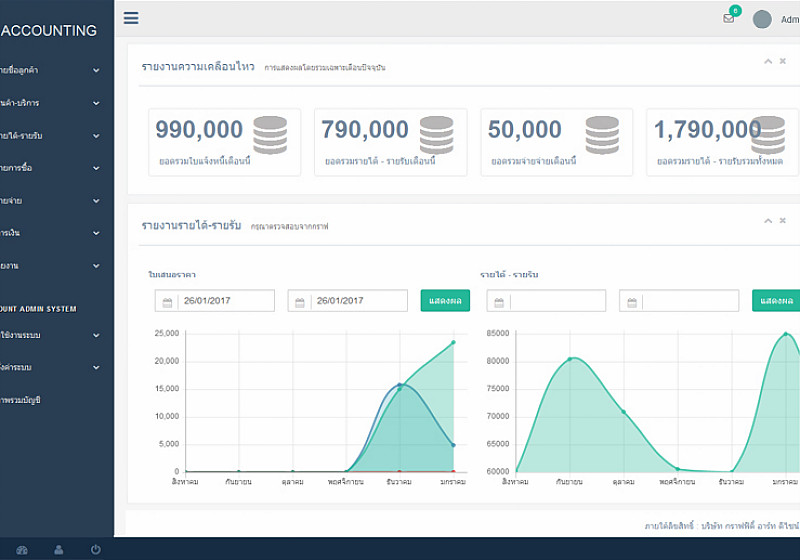The width and height of the screenshot is (800, 560).
Task: Click the coin stack icon beside 50,000
Action: pyautogui.click(x=602, y=135)
